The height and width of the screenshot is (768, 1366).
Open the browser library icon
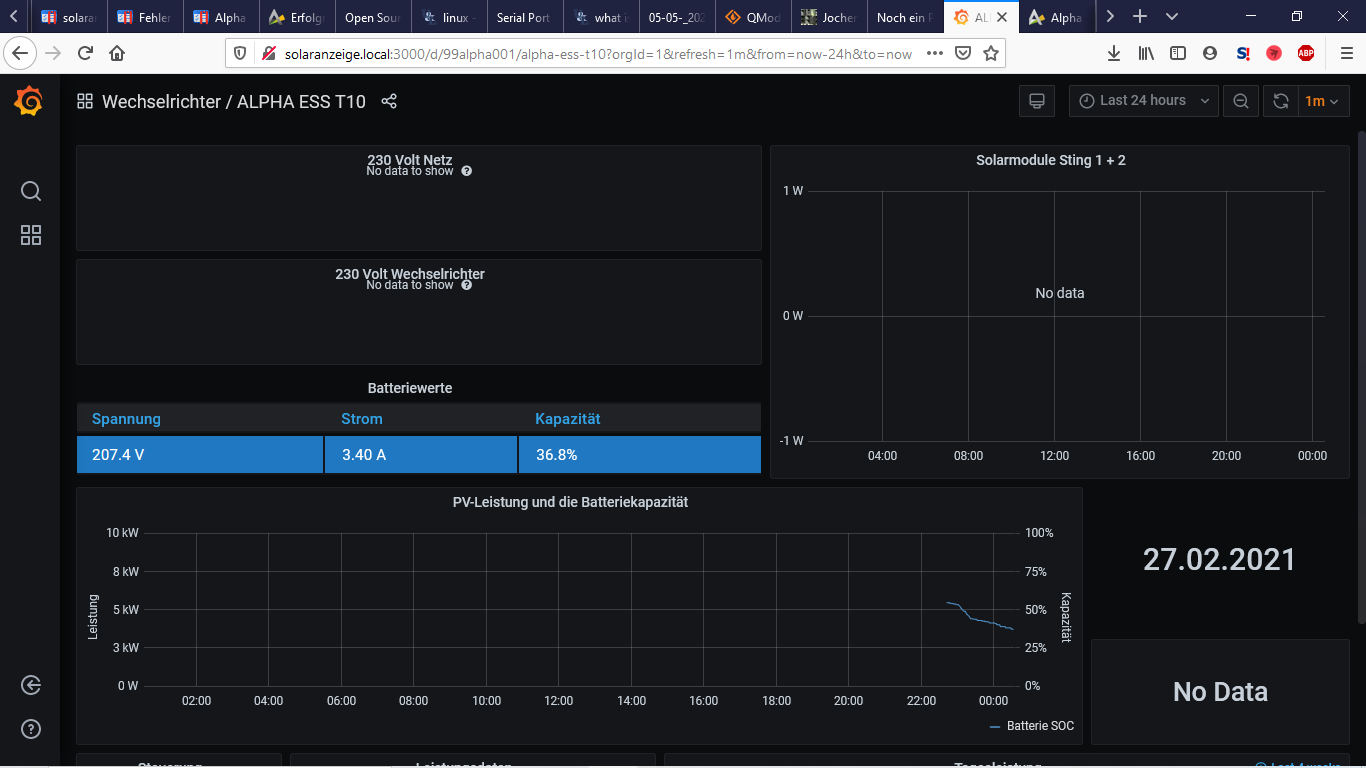pyautogui.click(x=1147, y=53)
